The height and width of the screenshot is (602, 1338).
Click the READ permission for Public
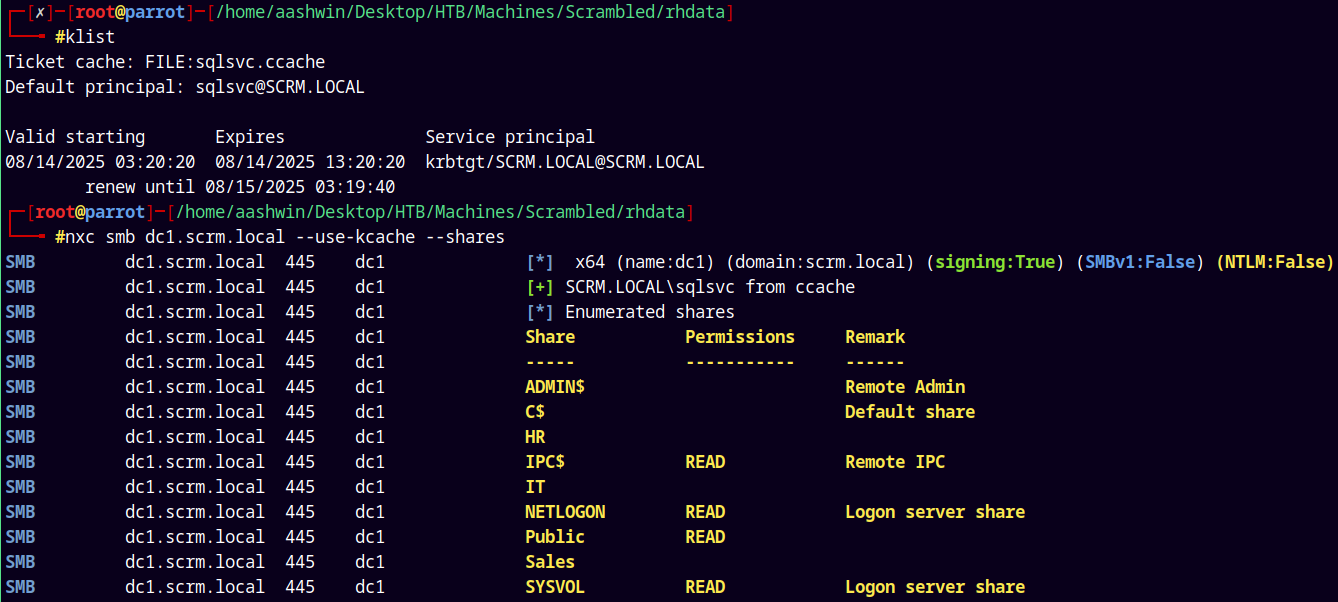[705, 537]
